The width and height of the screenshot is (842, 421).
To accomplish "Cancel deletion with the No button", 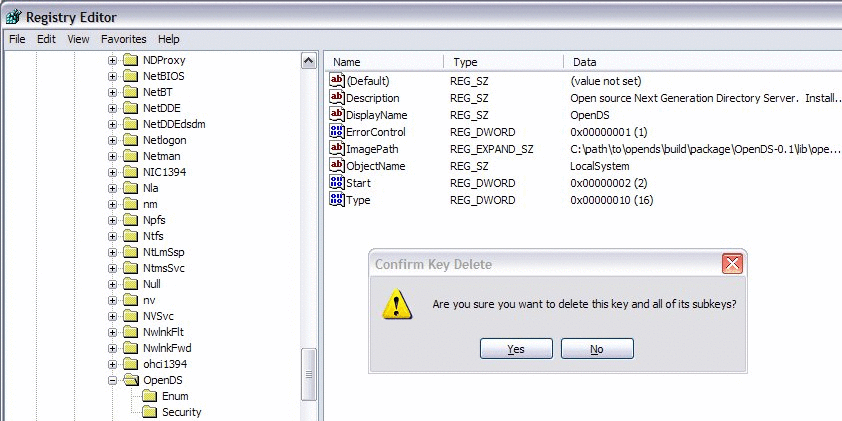I will tap(597, 349).
